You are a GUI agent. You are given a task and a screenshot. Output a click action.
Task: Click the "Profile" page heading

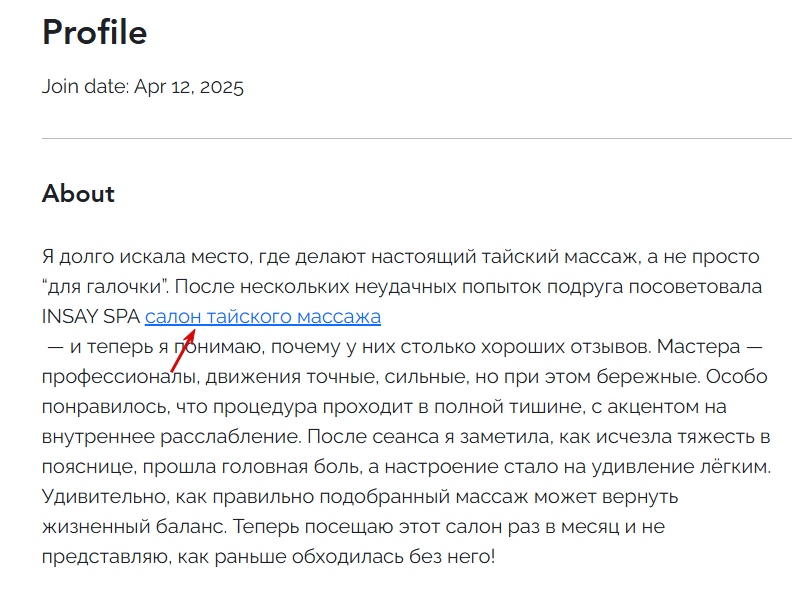pyautogui.click(x=94, y=33)
